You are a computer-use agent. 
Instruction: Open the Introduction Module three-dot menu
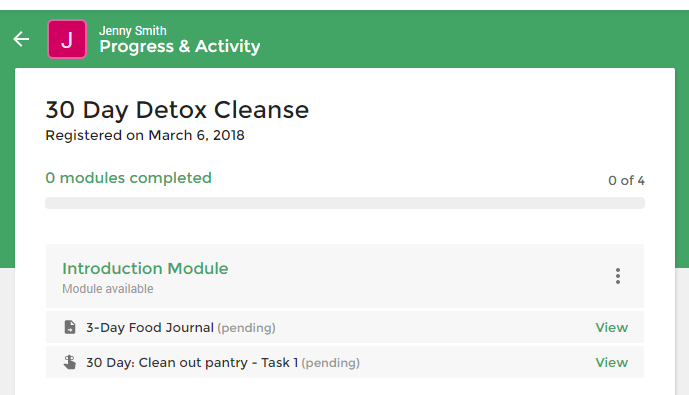click(617, 276)
